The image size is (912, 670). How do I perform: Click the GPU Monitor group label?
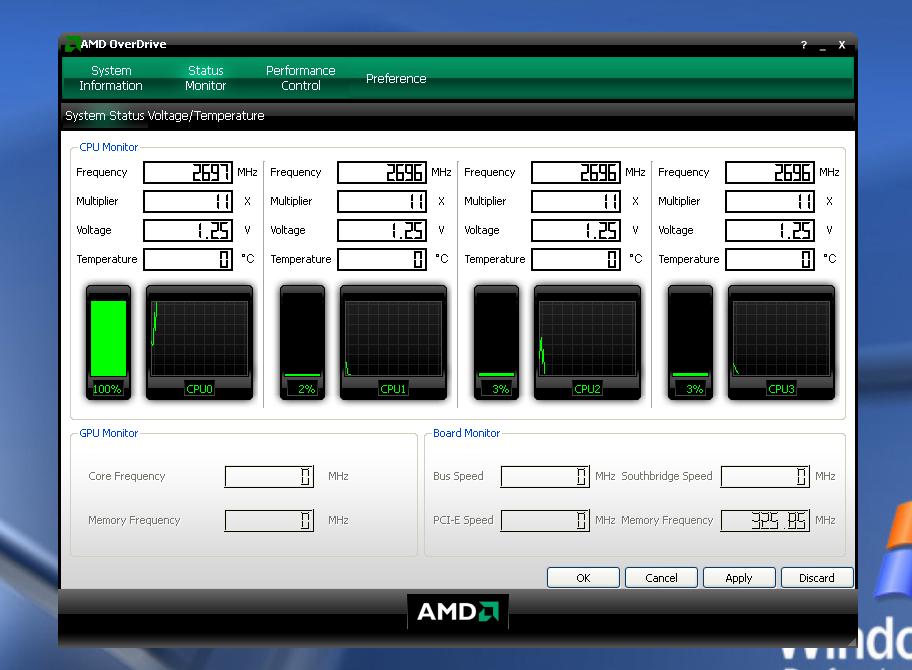[x=109, y=433]
